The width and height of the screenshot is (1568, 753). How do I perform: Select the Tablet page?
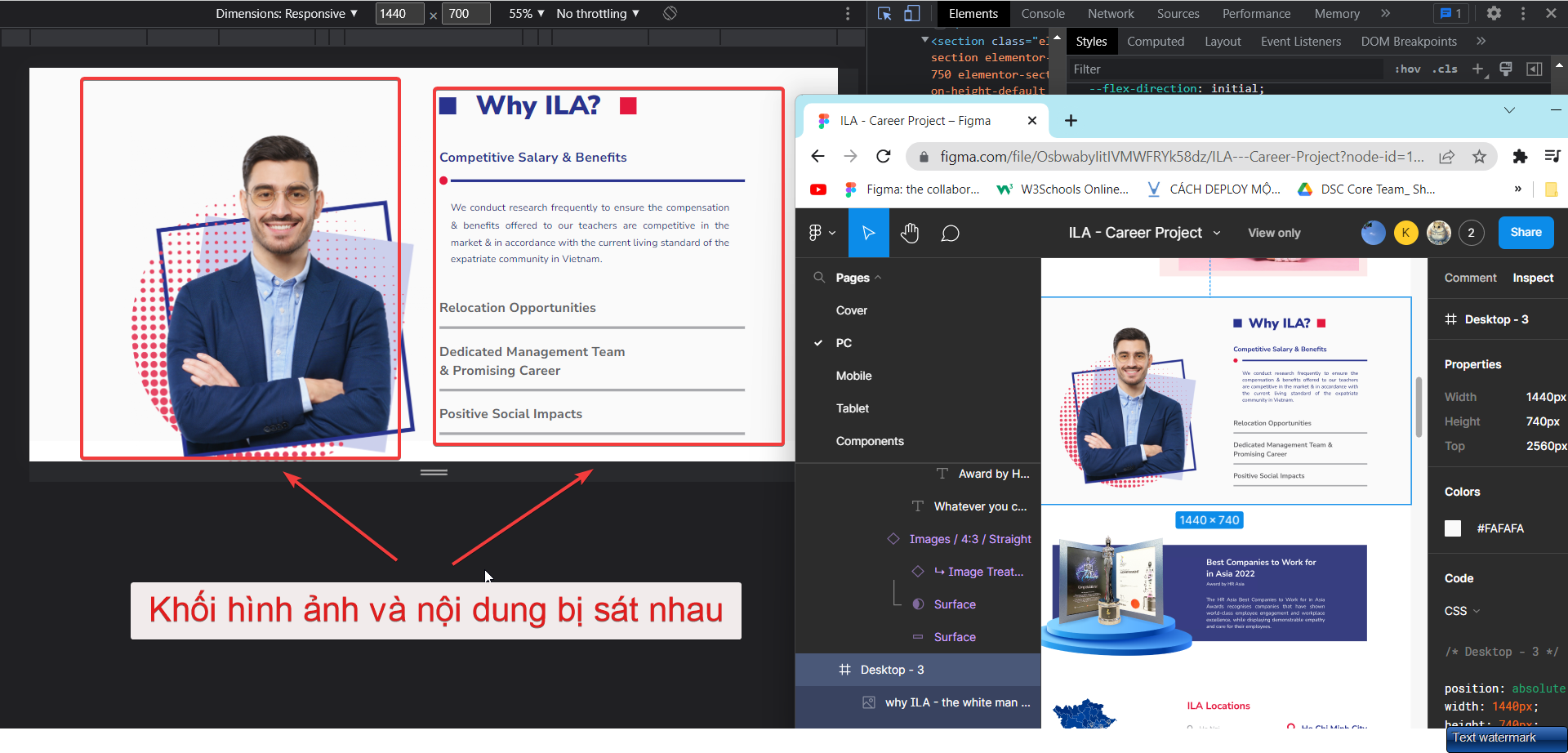click(x=852, y=408)
